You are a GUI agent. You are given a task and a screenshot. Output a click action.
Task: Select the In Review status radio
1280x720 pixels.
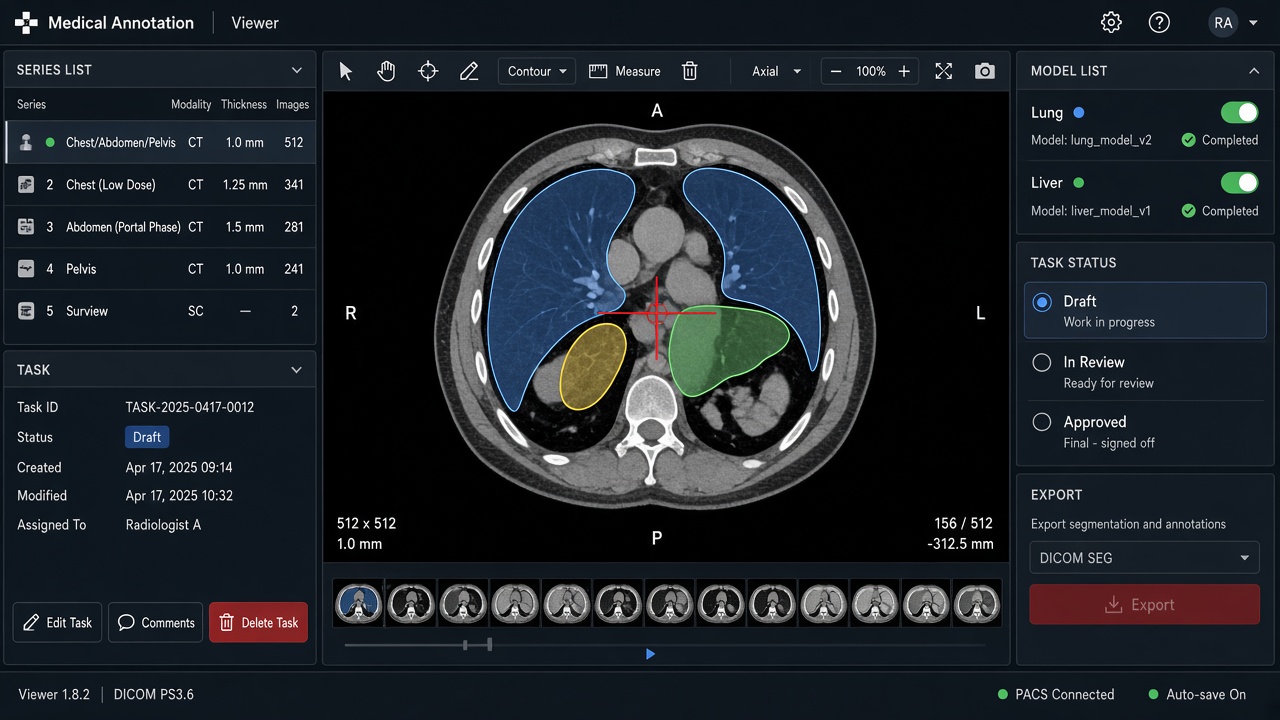(1042, 363)
